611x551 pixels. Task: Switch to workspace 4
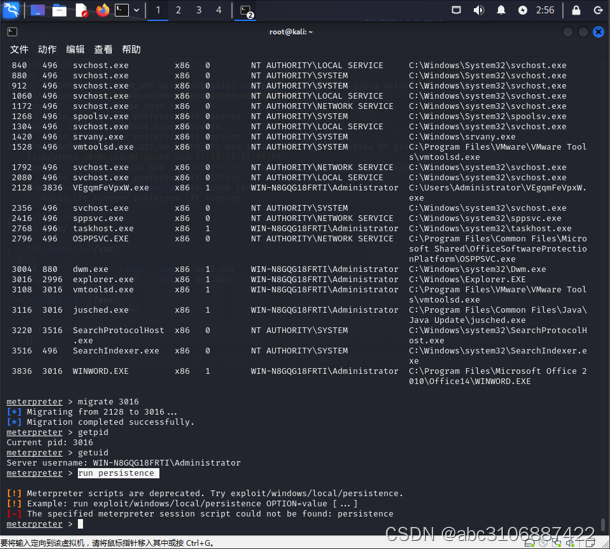tap(219, 10)
